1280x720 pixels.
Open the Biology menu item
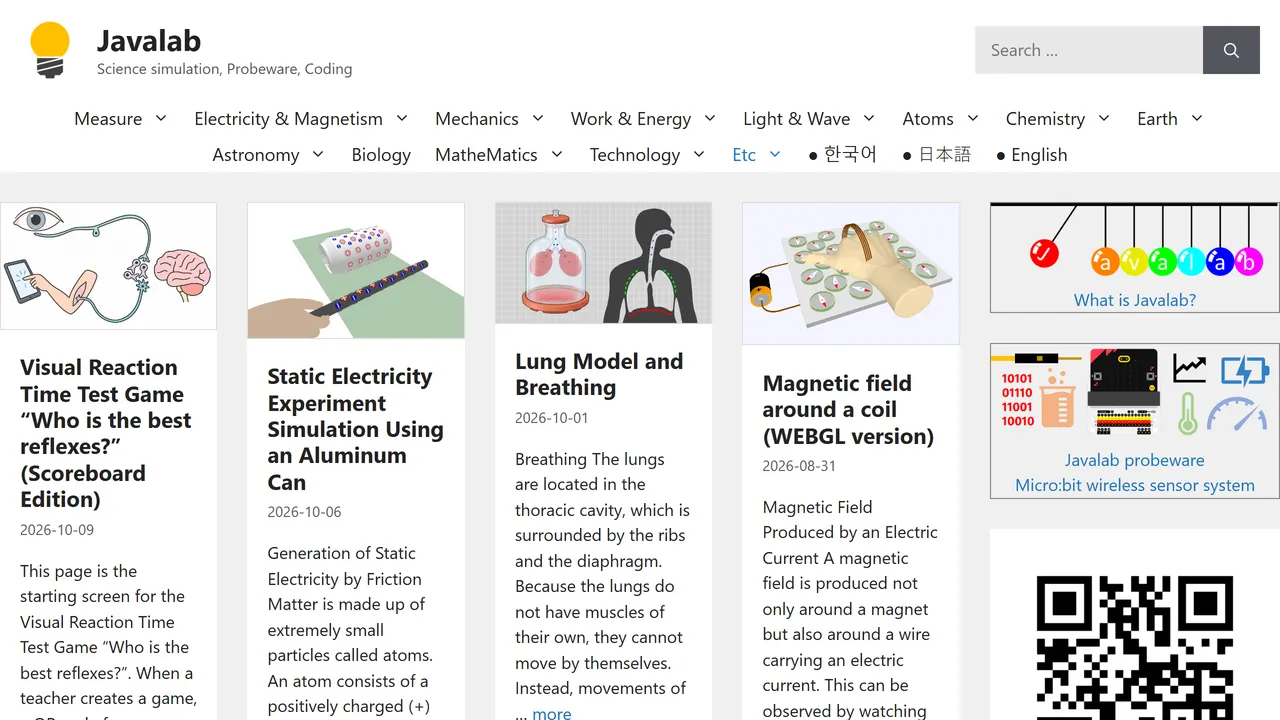click(381, 155)
